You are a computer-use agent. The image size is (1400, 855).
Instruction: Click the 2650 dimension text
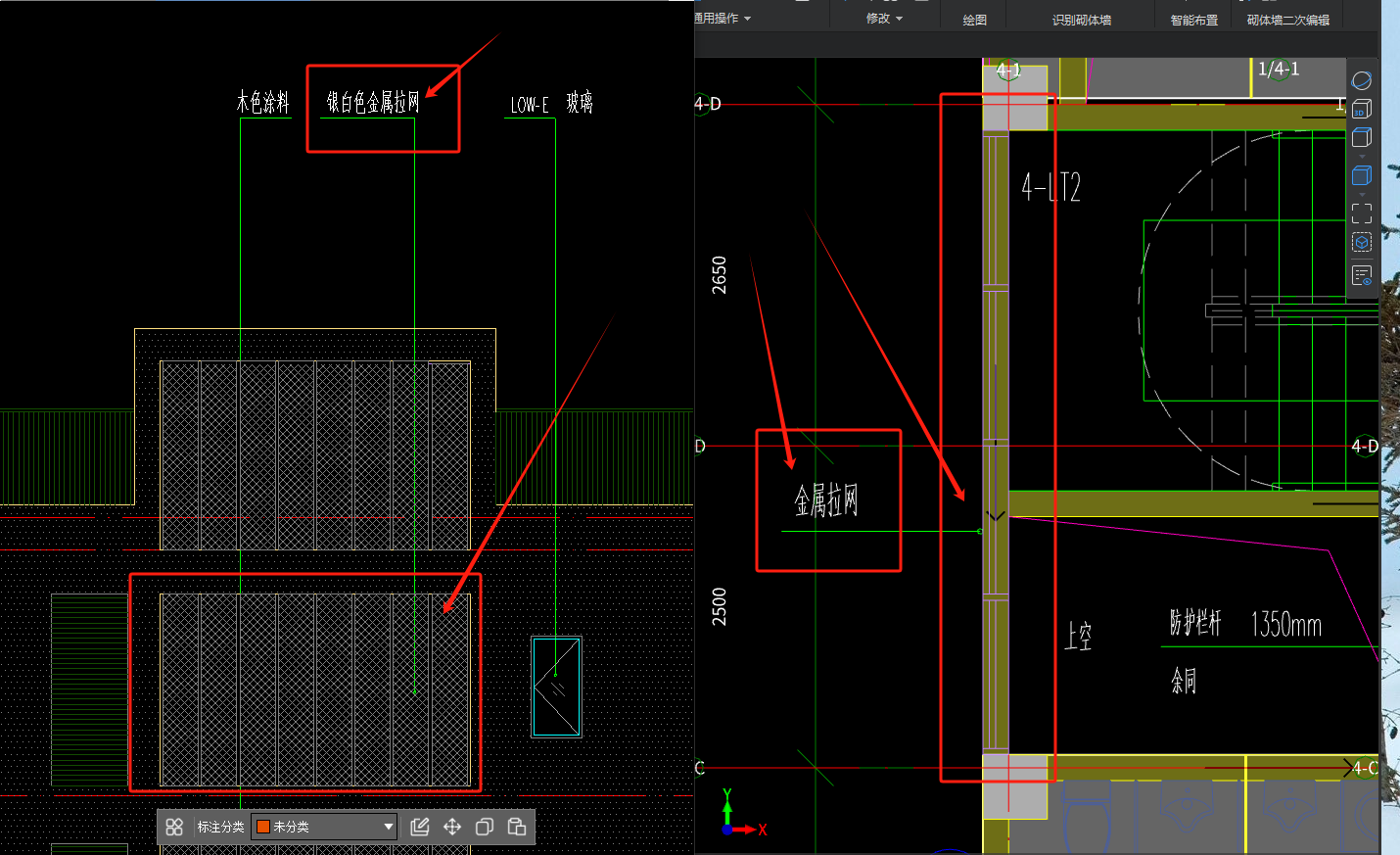point(720,275)
